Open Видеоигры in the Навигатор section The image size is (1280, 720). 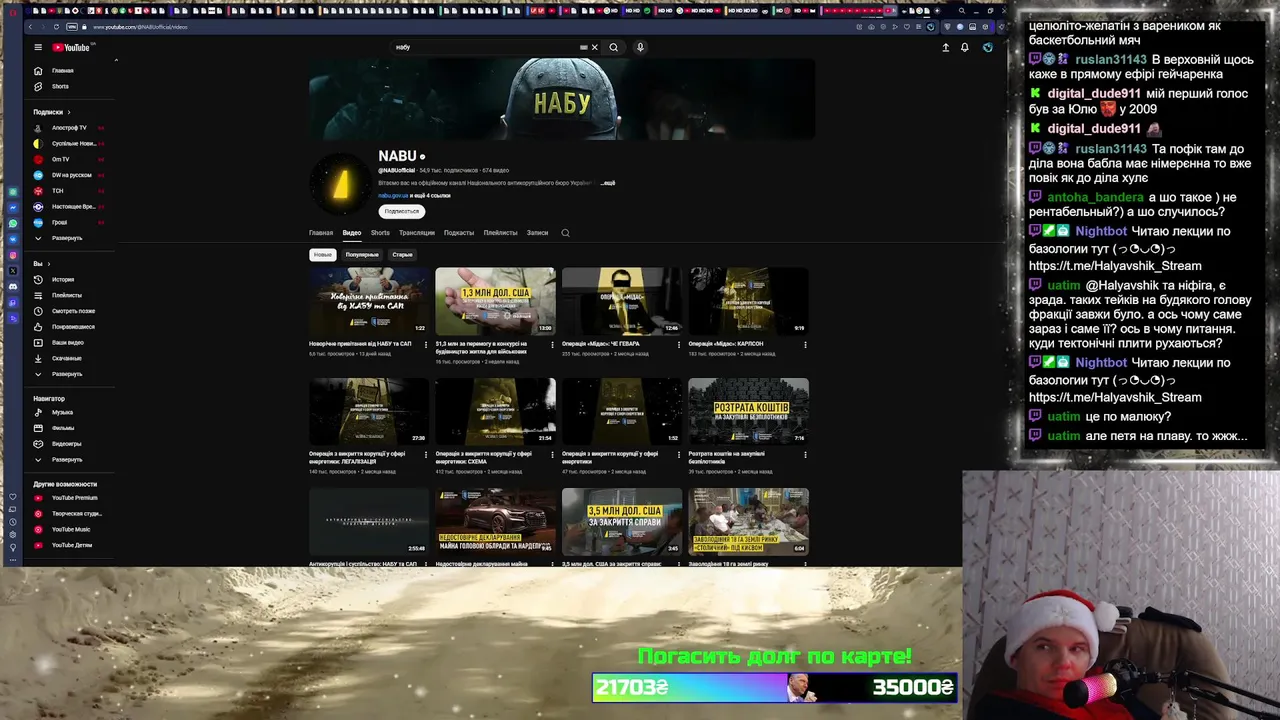[x=66, y=444]
